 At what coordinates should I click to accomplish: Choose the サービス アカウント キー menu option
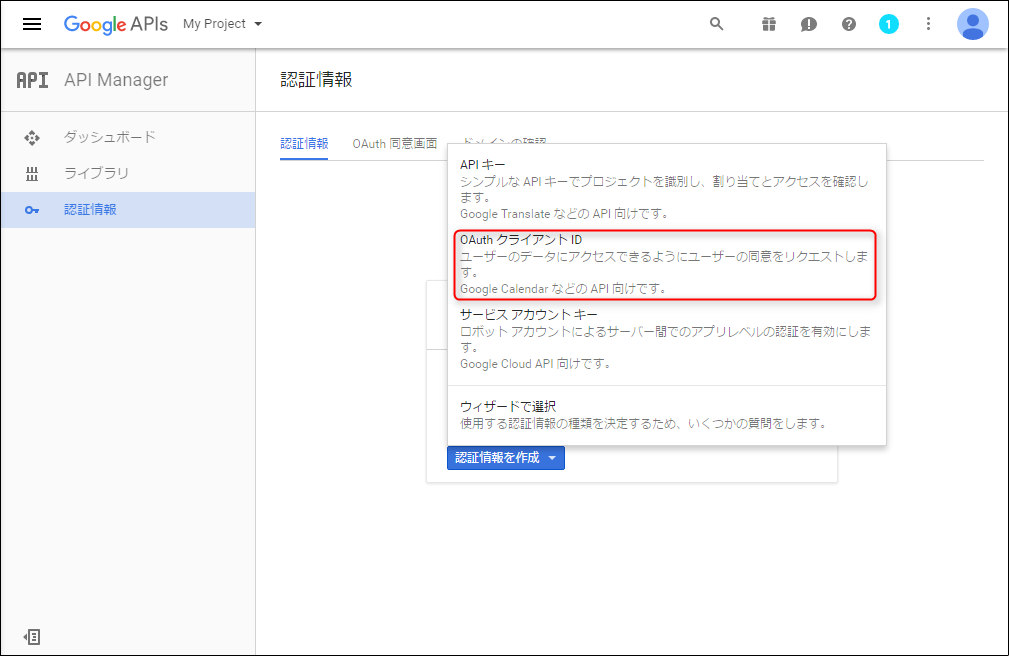[x=667, y=339]
